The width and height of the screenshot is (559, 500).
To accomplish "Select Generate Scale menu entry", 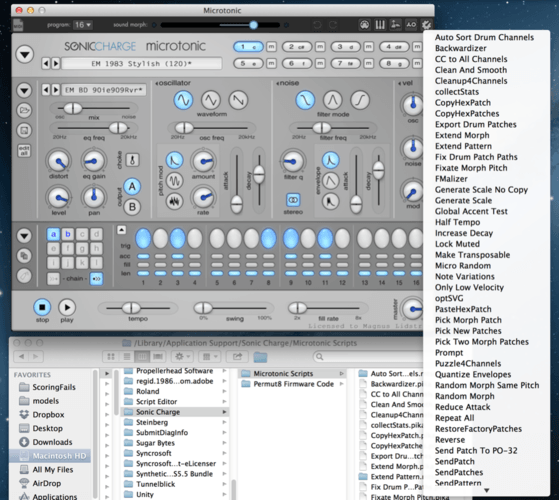I will [463, 200].
